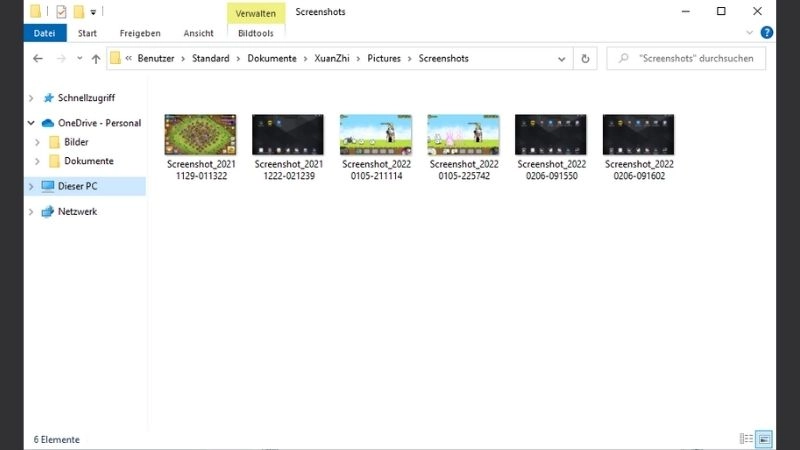Maximize the Screenshots window
The height and width of the screenshot is (450, 800).
click(x=721, y=11)
